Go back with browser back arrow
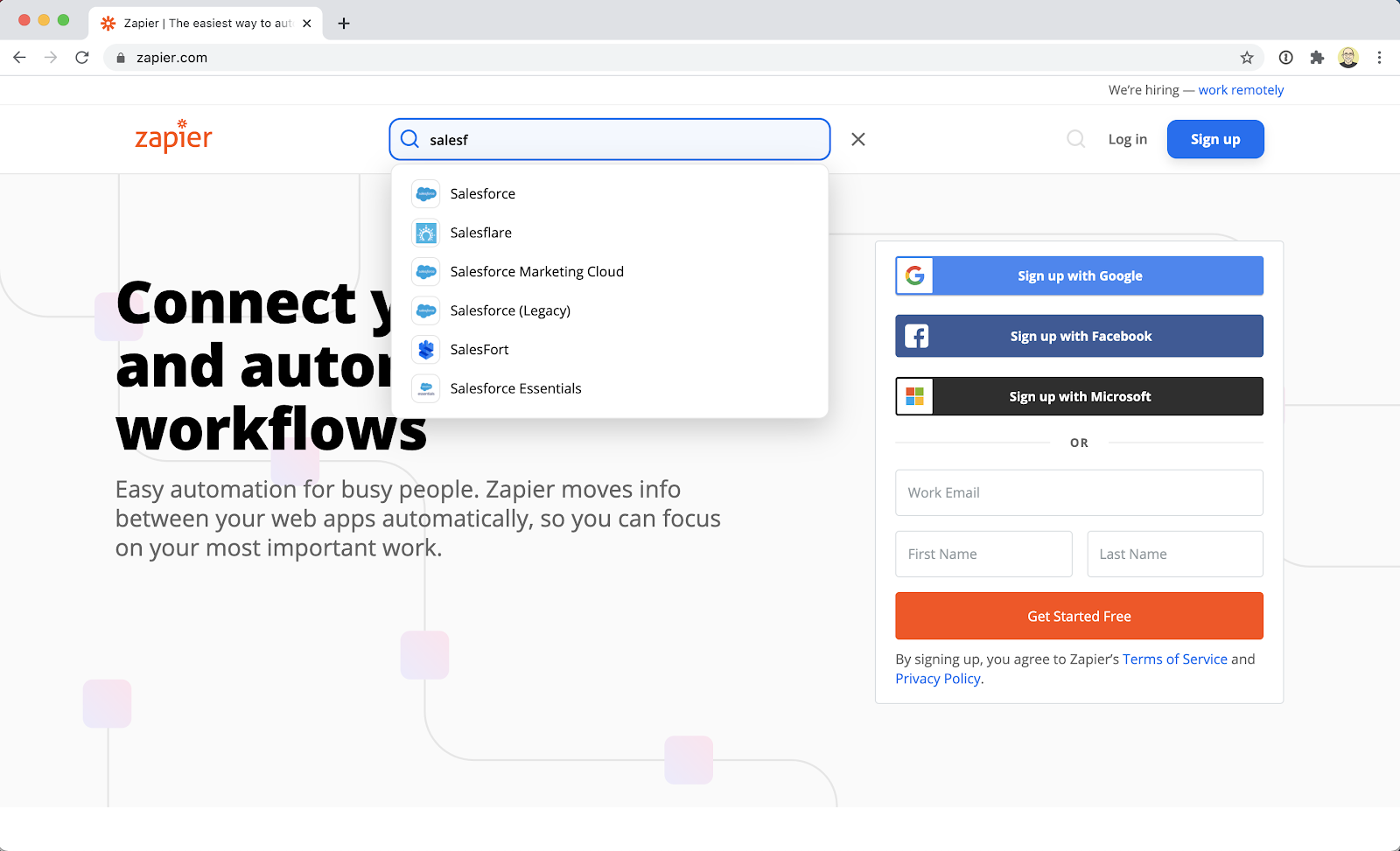1400x851 pixels. point(19,58)
